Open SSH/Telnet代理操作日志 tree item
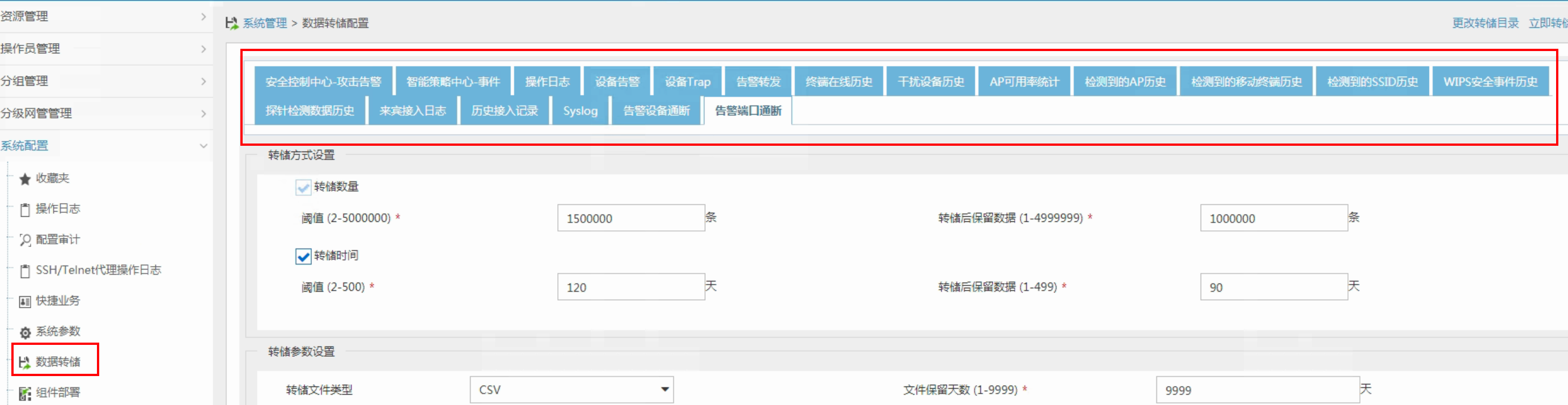This screenshot has width=1568, height=405. coord(99,270)
